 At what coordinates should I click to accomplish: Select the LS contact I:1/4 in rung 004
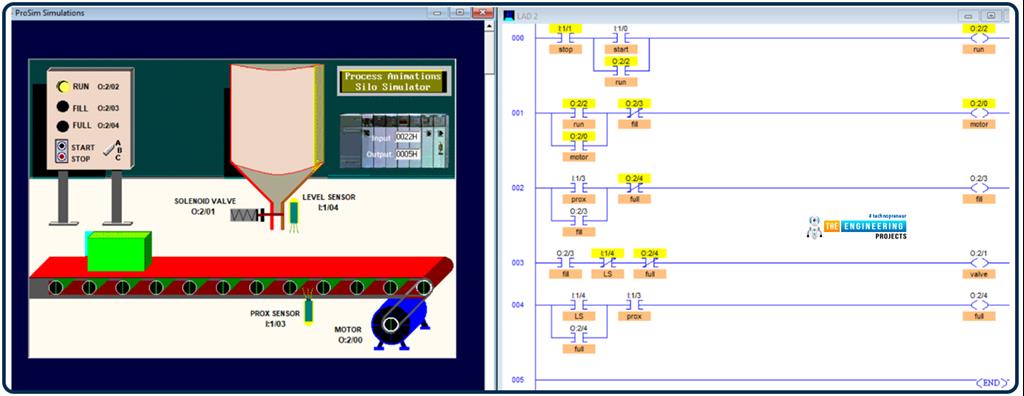[x=579, y=305]
